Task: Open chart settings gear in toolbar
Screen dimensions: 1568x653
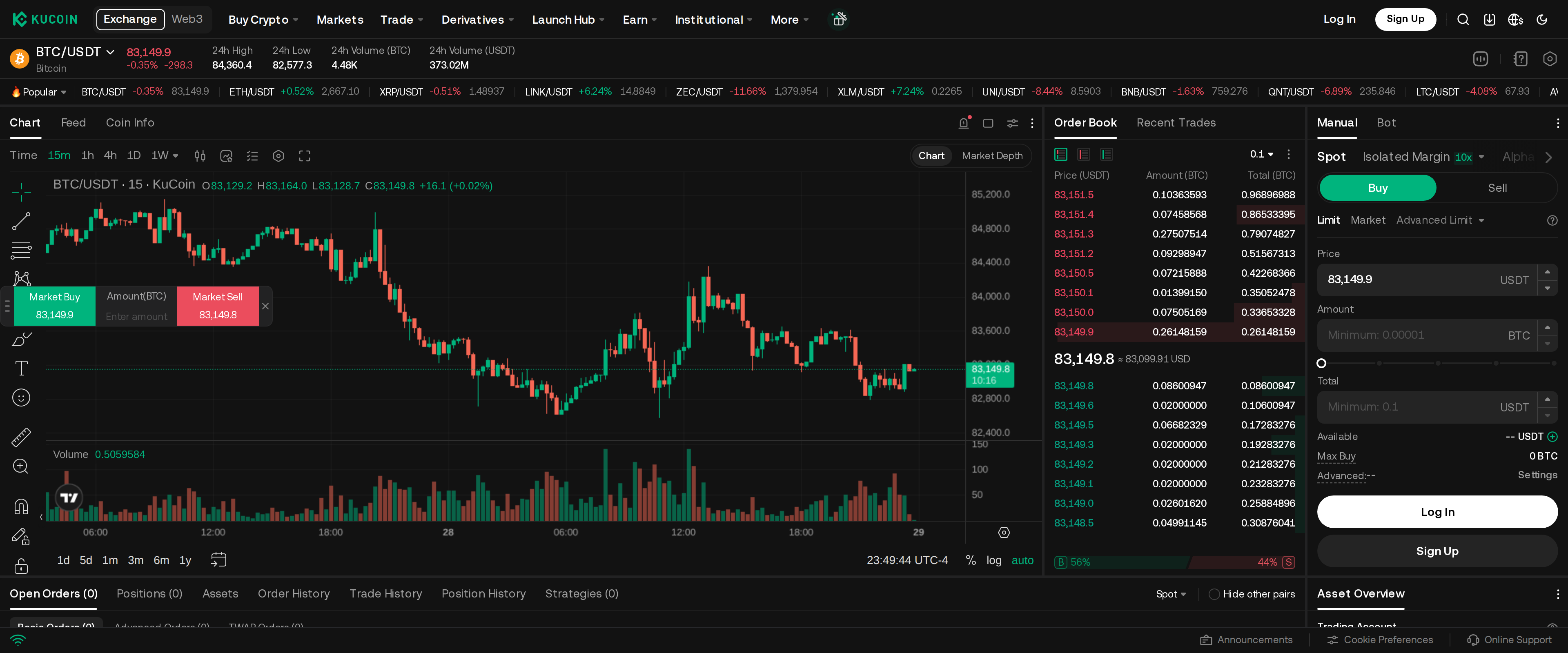Action: (x=278, y=156)
